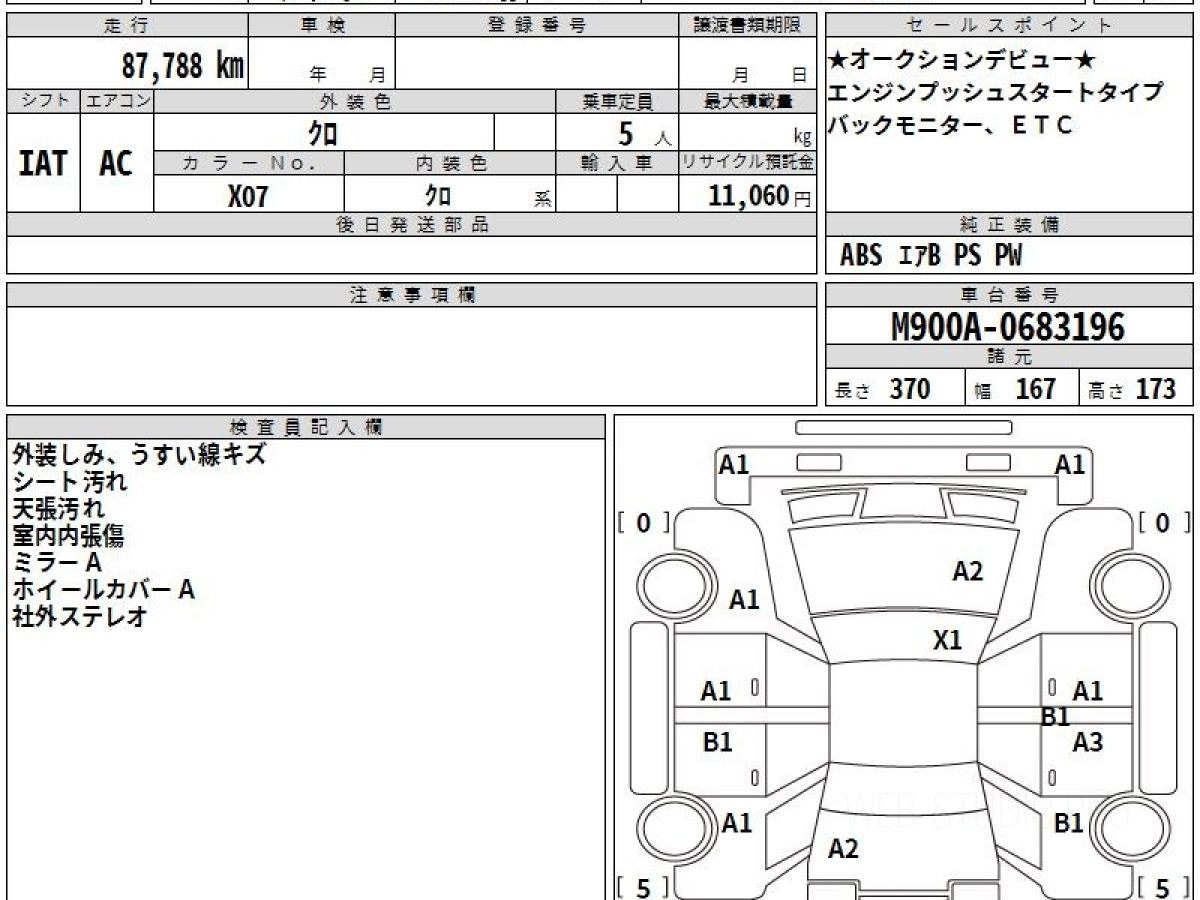Select the 検査員記入欄 header
This screenshot has height=900, width=1200.
306,427
